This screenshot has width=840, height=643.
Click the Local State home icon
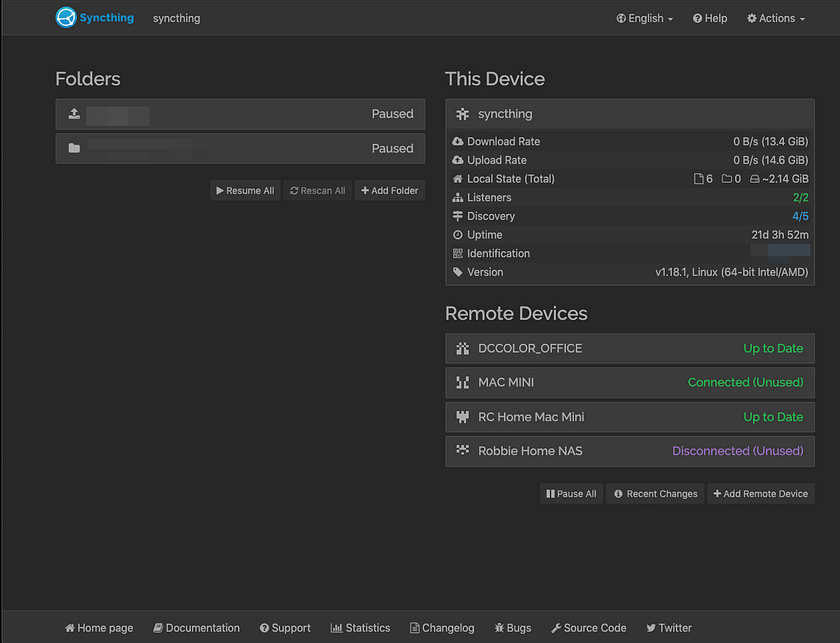coord(458,179)
